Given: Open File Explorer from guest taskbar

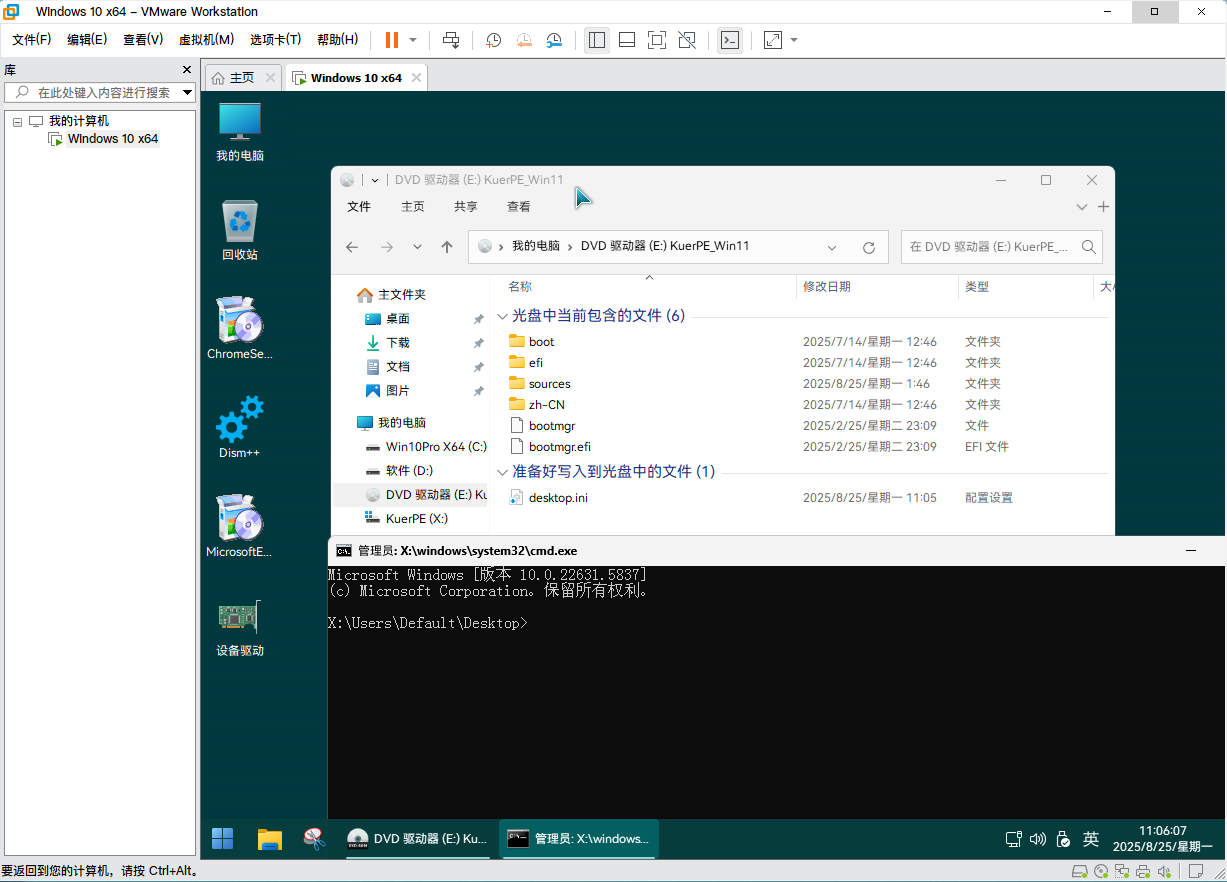Looking at the screenshot, I should tap(269, 839).
